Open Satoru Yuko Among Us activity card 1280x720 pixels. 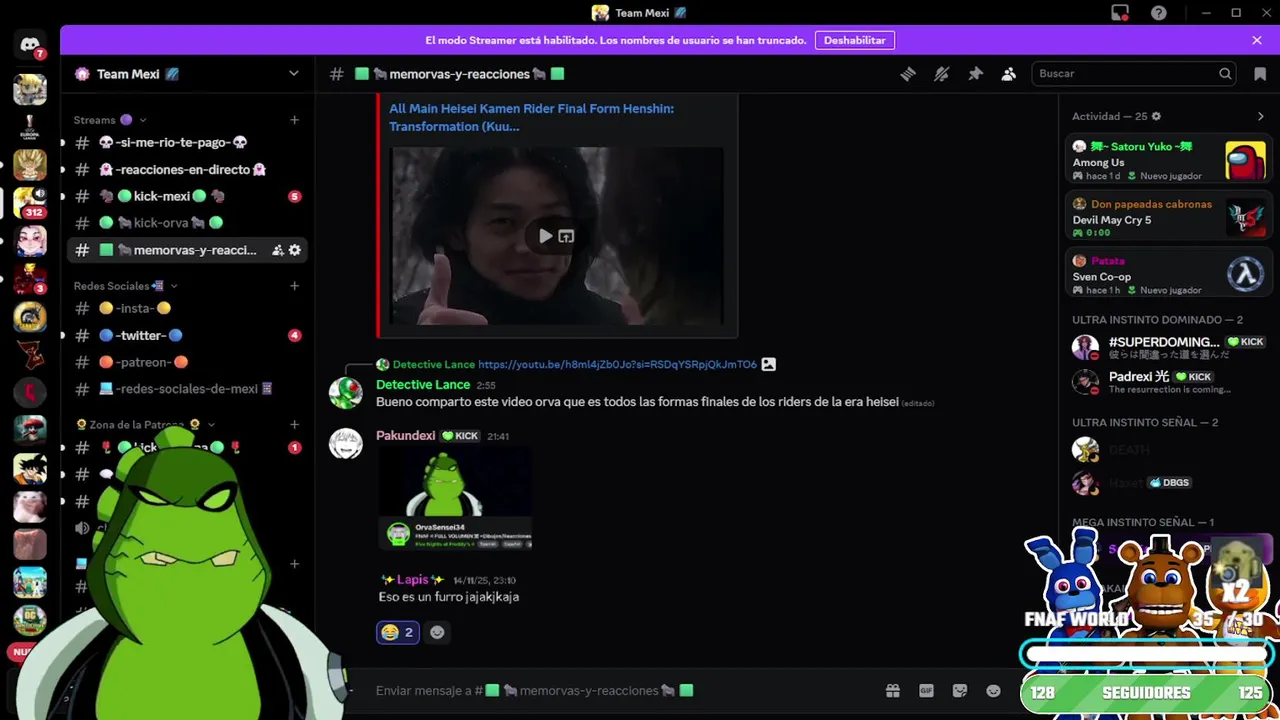(1168, 161)
